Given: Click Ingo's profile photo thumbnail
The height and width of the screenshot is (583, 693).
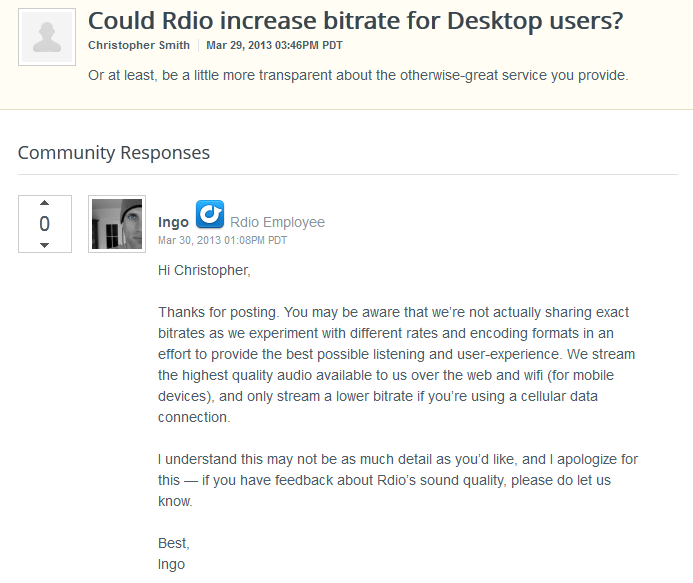Looking at the screenshot, I should click(x=117, y=223).
